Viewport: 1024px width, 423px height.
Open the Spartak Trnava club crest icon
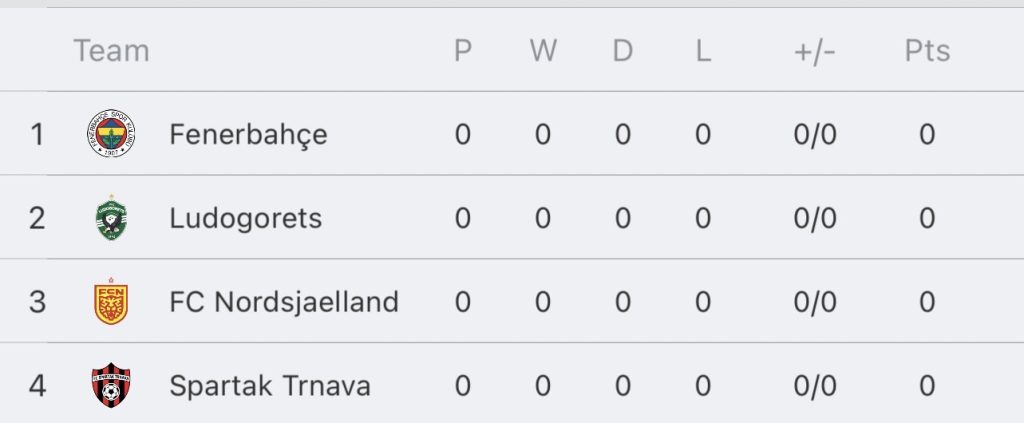(111, 385)
